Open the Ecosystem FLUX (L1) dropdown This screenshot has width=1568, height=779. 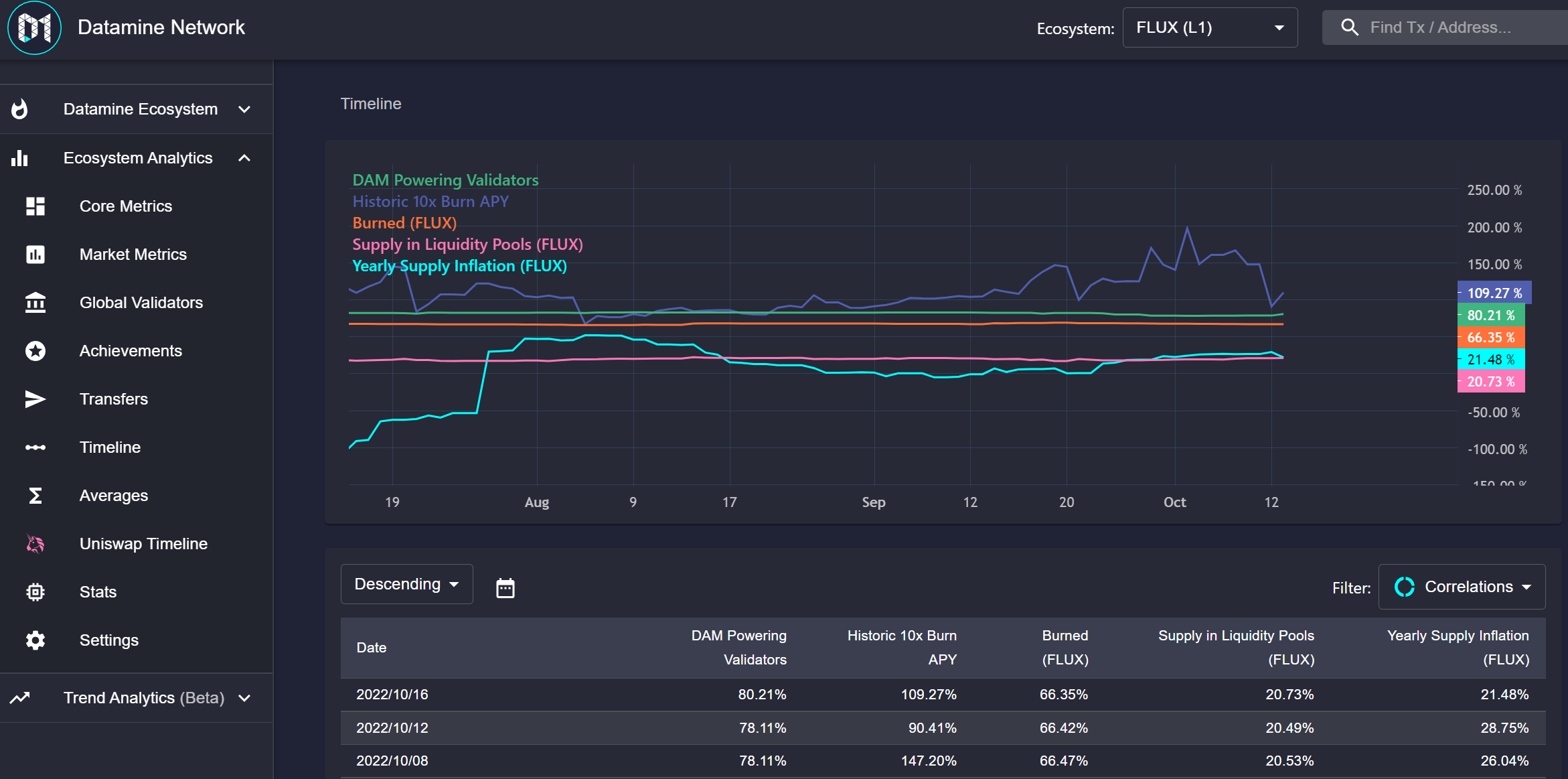[x=1210, y=27]
